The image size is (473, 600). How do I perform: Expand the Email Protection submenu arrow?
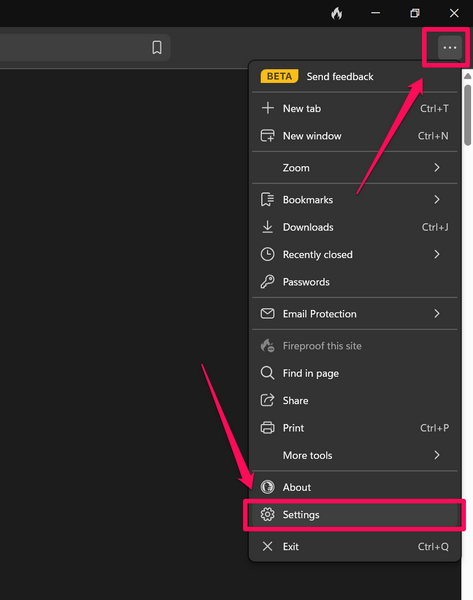tap(437, 313)
